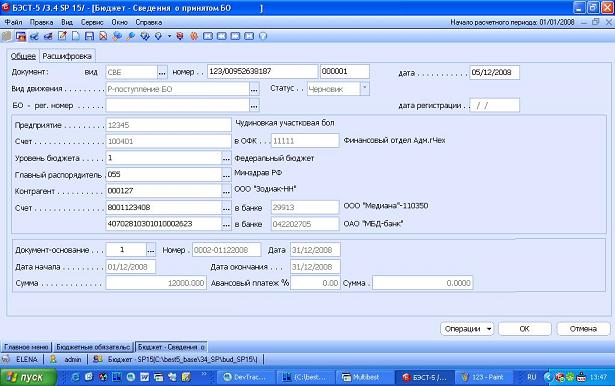Click the Дата начала field 01/12/2008
Image resolution: width=615 pixels, height=386 pixels.
(x=131, y=267)
